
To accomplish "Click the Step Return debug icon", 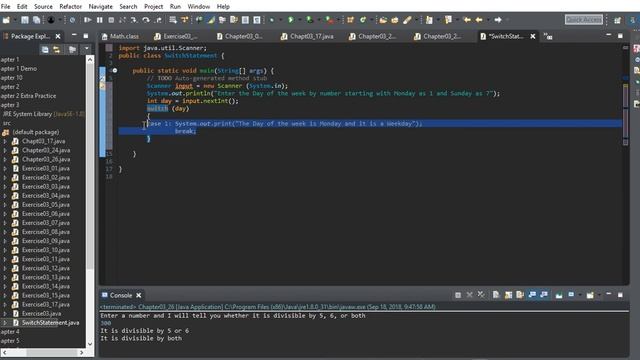I will click(x=158, y=20).
